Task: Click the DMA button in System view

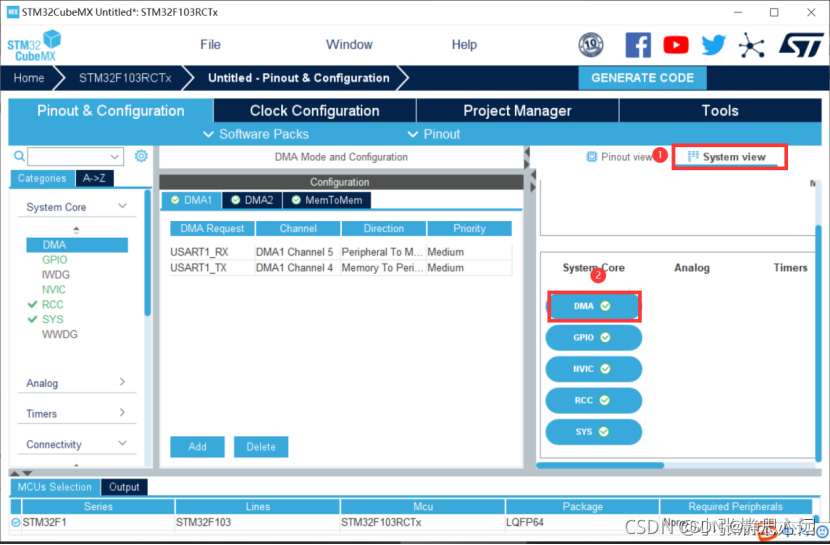Action: pyautogui.click(x=593, y=306)
